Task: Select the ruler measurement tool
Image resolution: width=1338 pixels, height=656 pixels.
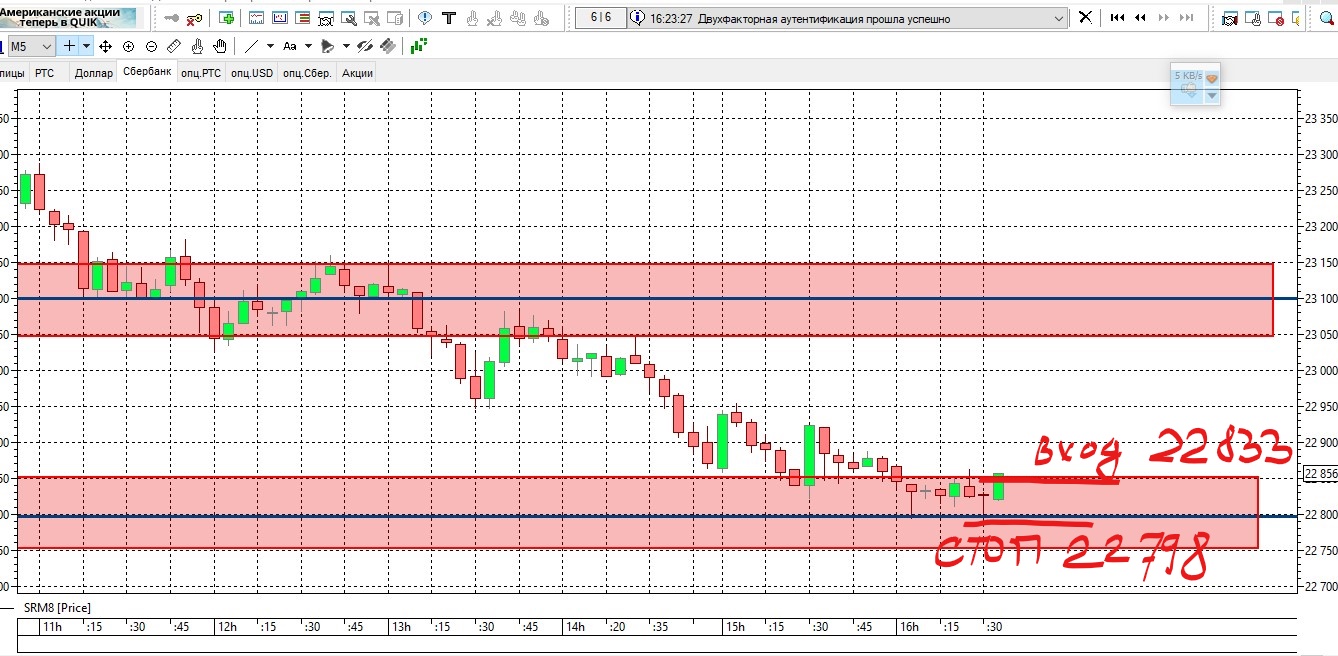Action: tap(174, 46)
